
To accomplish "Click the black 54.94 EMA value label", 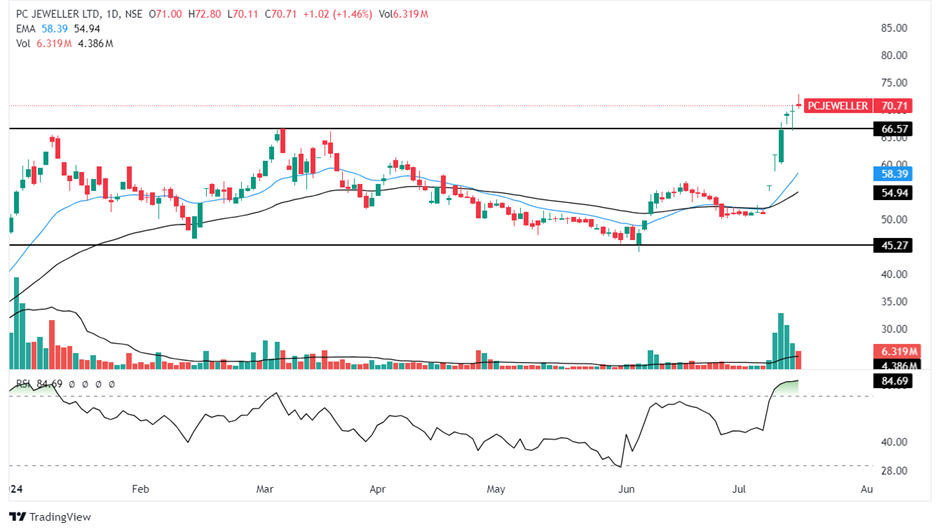I will pyautogui.click(x=894, y=192).
